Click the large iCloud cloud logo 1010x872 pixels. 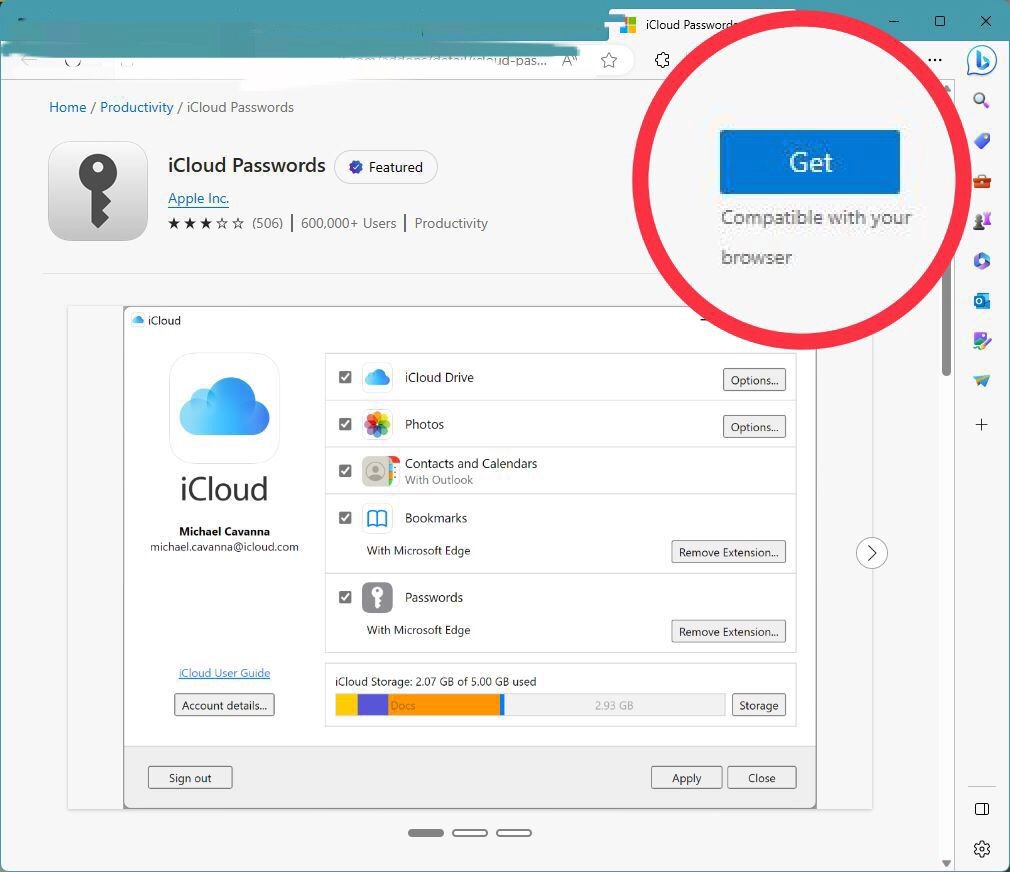coord(224,407)
